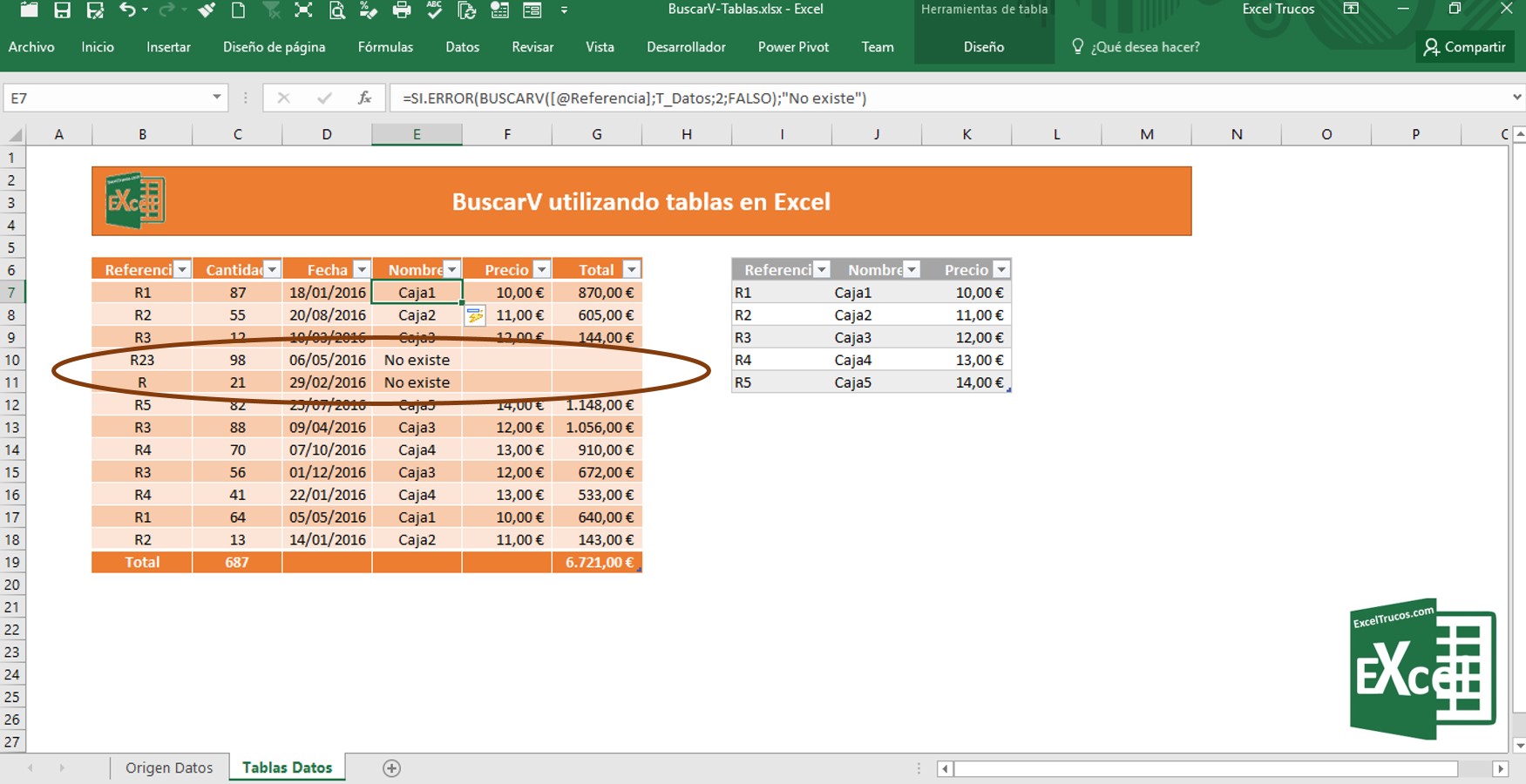Screen dimensions: 1526x784
Task: Click the fx insert function icon
Action: pyautogui.click(x=364, y=98)
